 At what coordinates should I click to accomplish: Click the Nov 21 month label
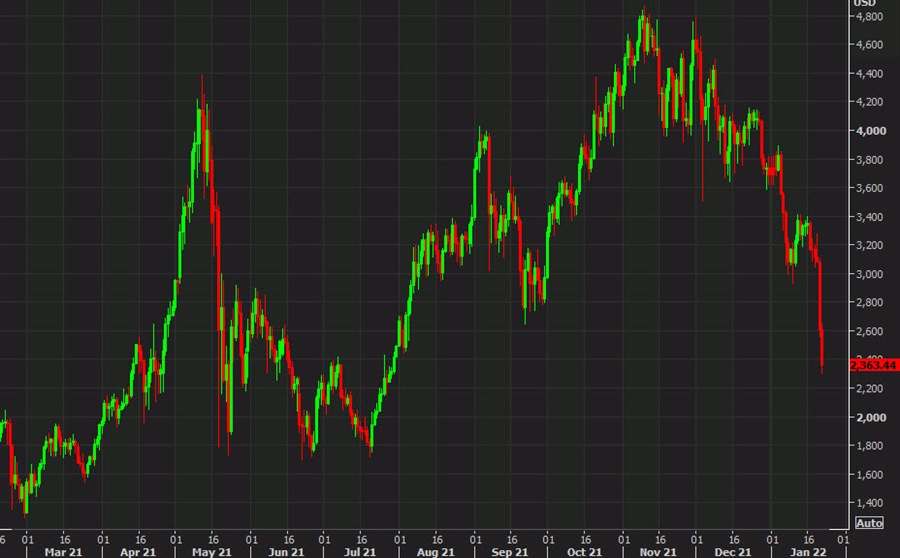[x=660, y=549]
